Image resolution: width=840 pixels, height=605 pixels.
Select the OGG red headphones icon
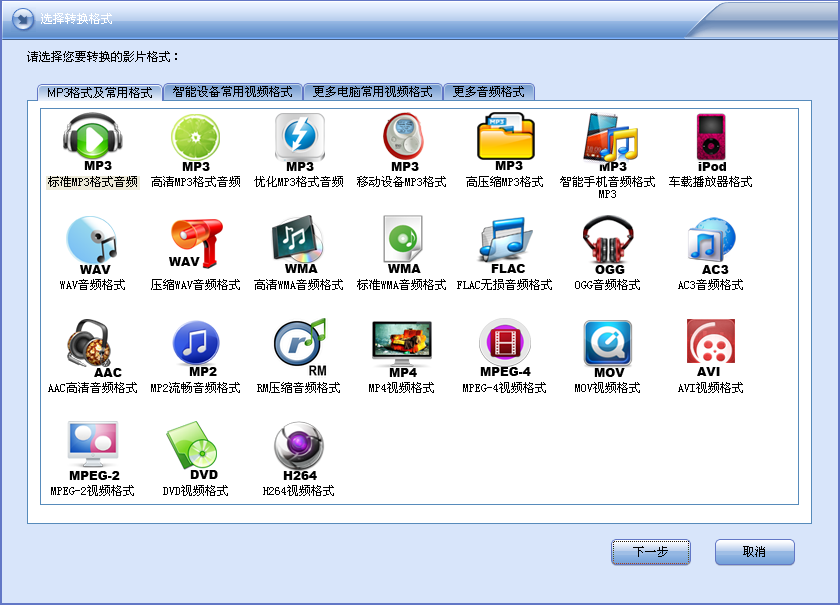pos(608,245)
